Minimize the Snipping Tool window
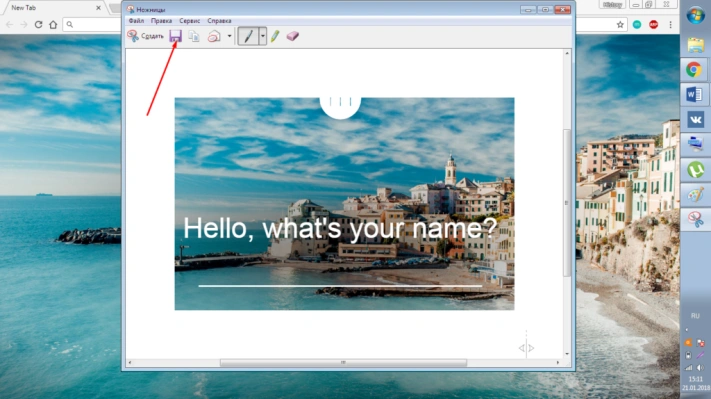This screenshot has height=399, width=711. coord(528,10)
